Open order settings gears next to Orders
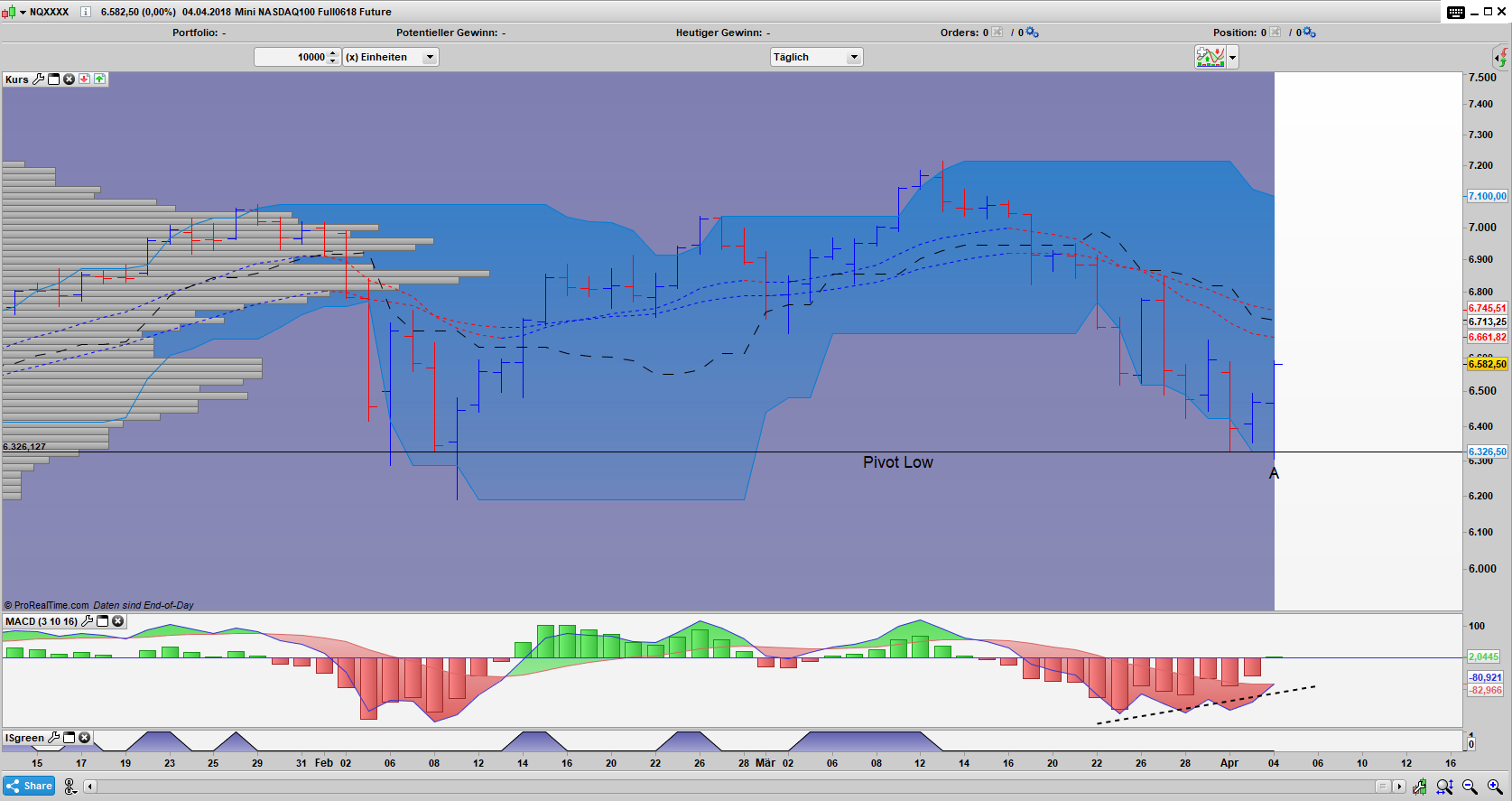This screenshot has height=801, width=1512. coord(1032,33)
